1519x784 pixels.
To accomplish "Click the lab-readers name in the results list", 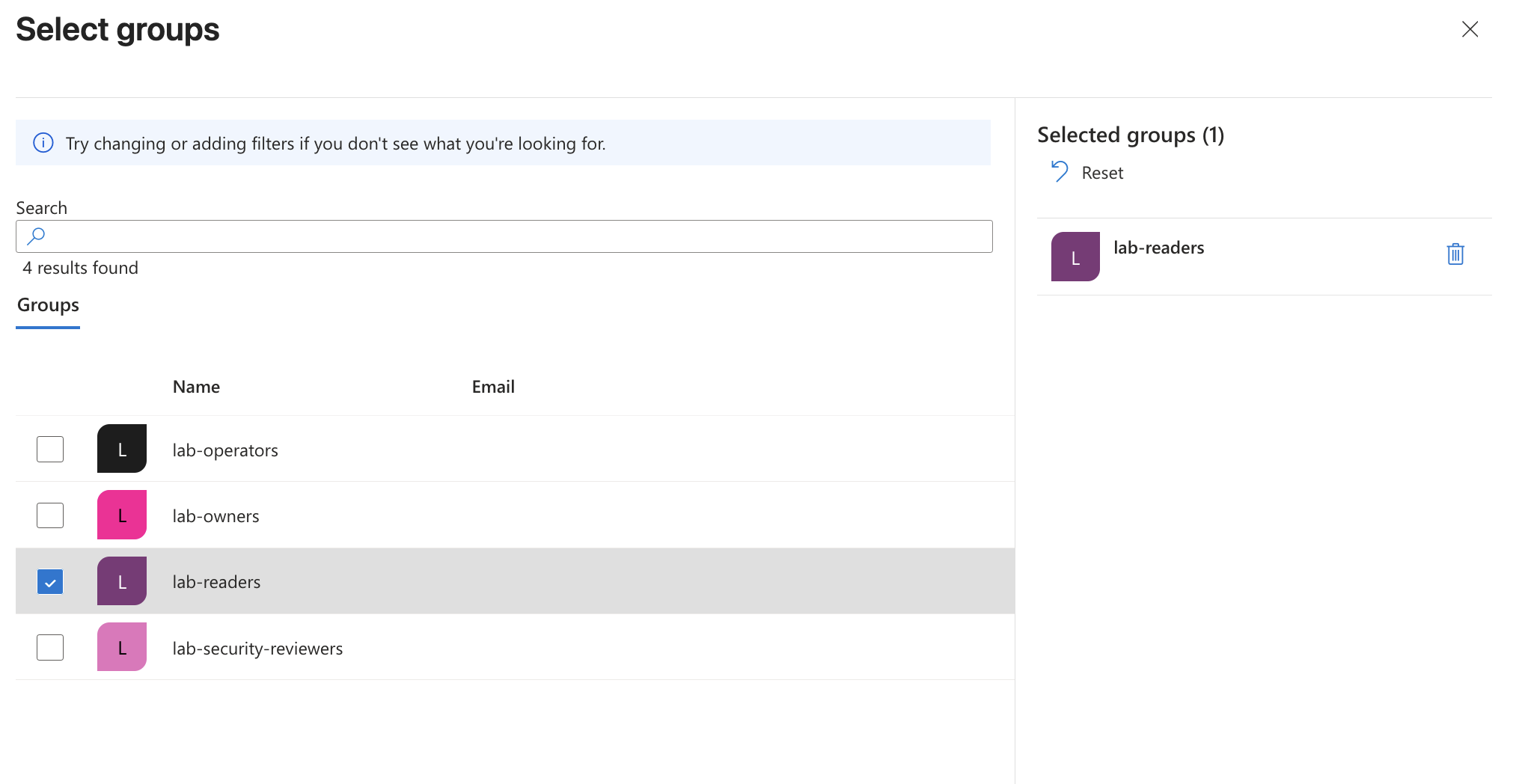I will [217, 582].
